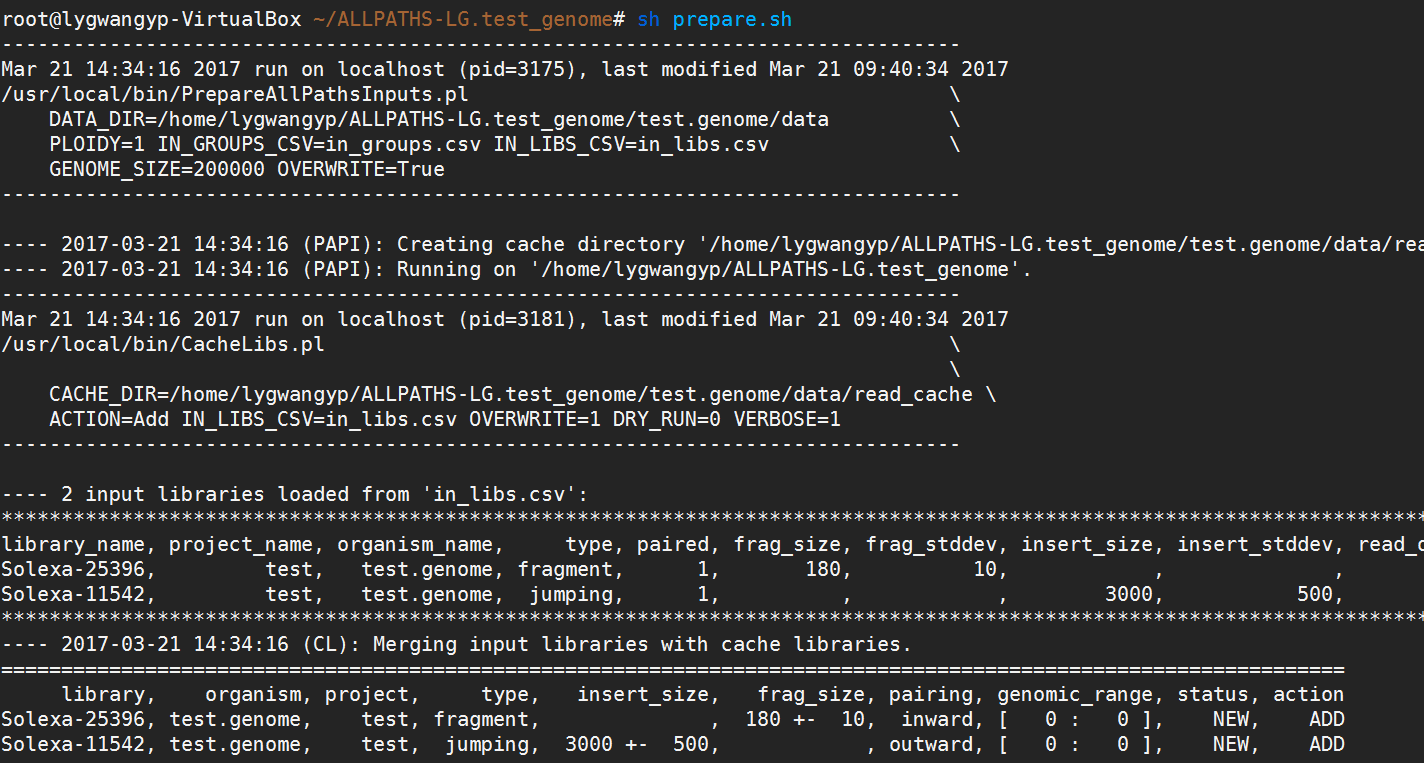Click the 'sh prepare.sh' command text

tap(714, 20)
